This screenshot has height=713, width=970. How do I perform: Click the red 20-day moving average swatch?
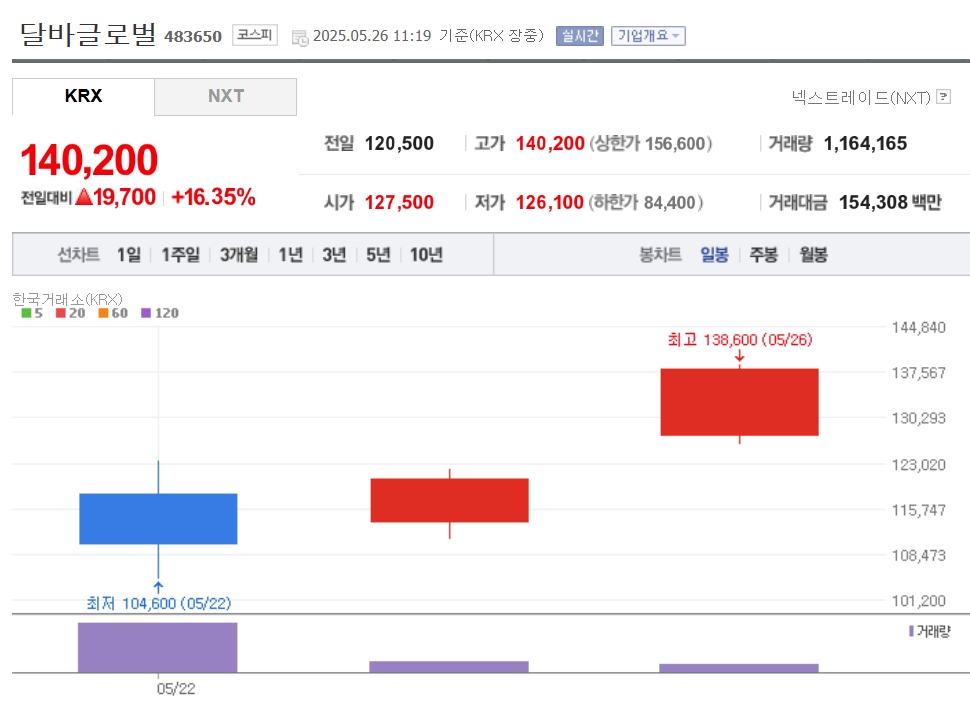61,313
